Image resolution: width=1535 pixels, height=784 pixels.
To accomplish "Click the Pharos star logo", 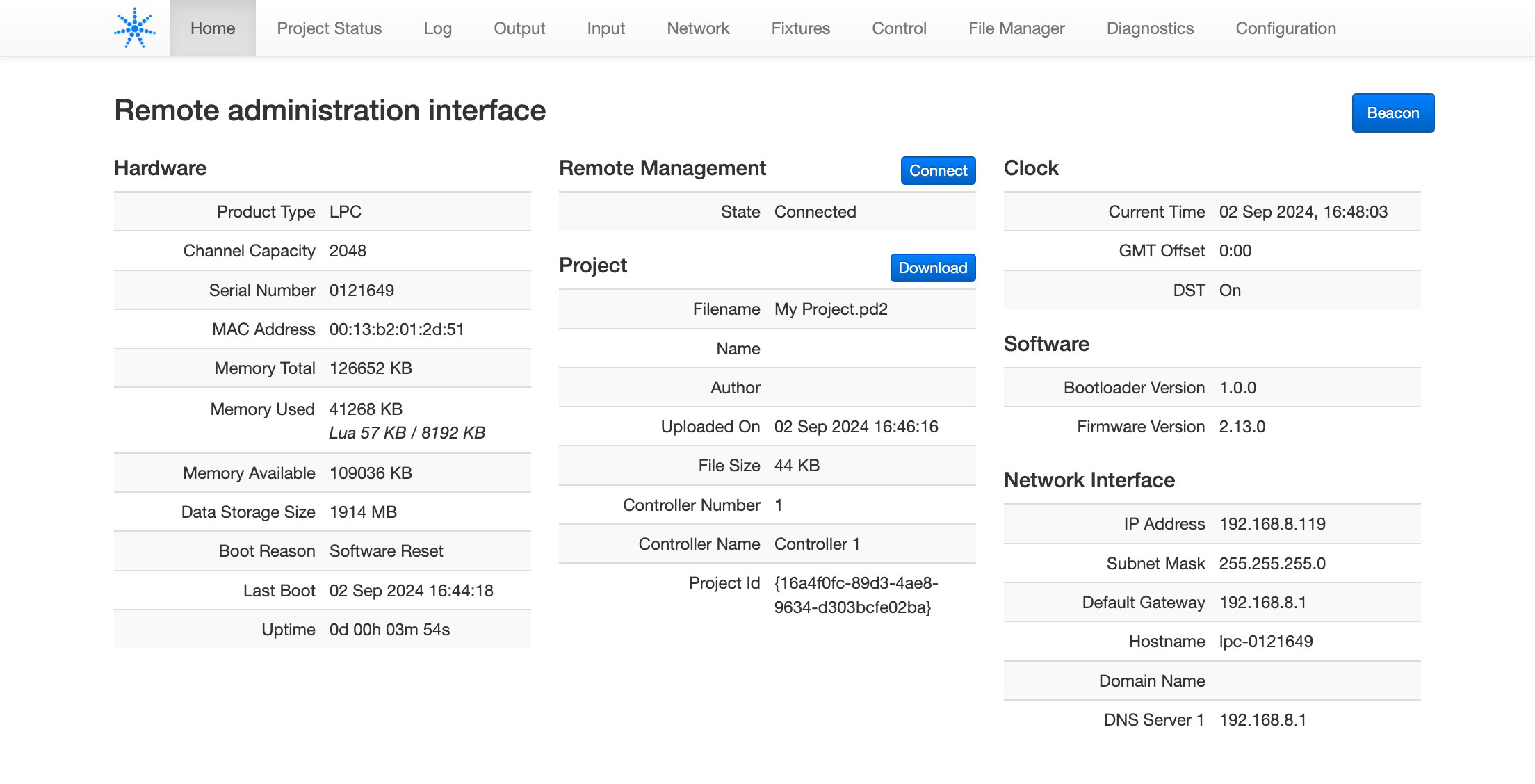I will [x=136, y=27].
